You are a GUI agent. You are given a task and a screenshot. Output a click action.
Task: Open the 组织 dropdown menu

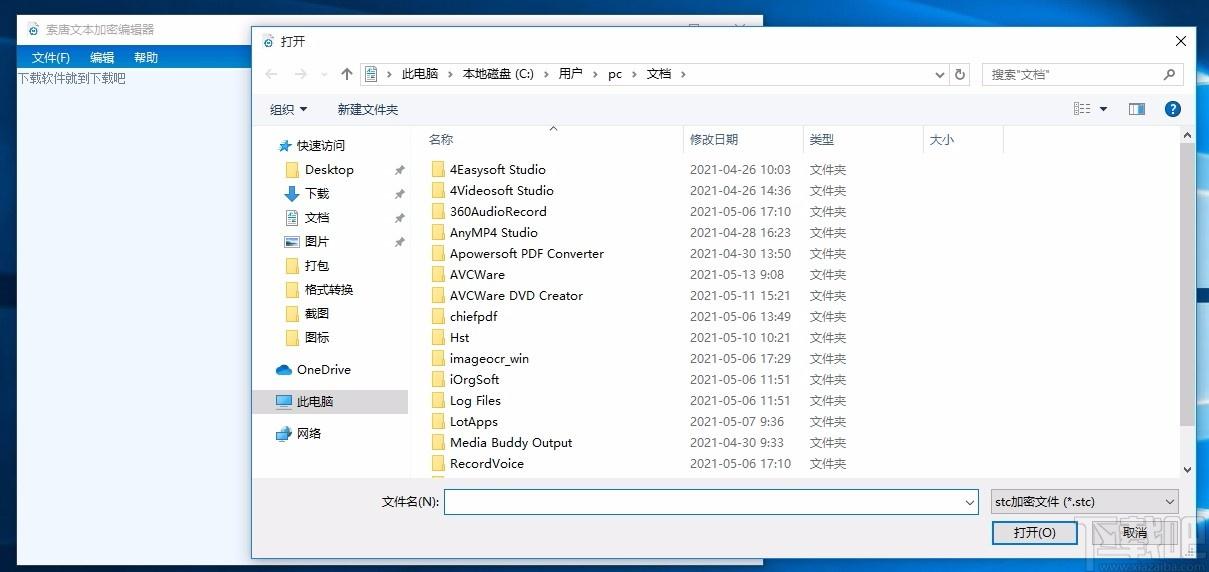click(289, 109)
